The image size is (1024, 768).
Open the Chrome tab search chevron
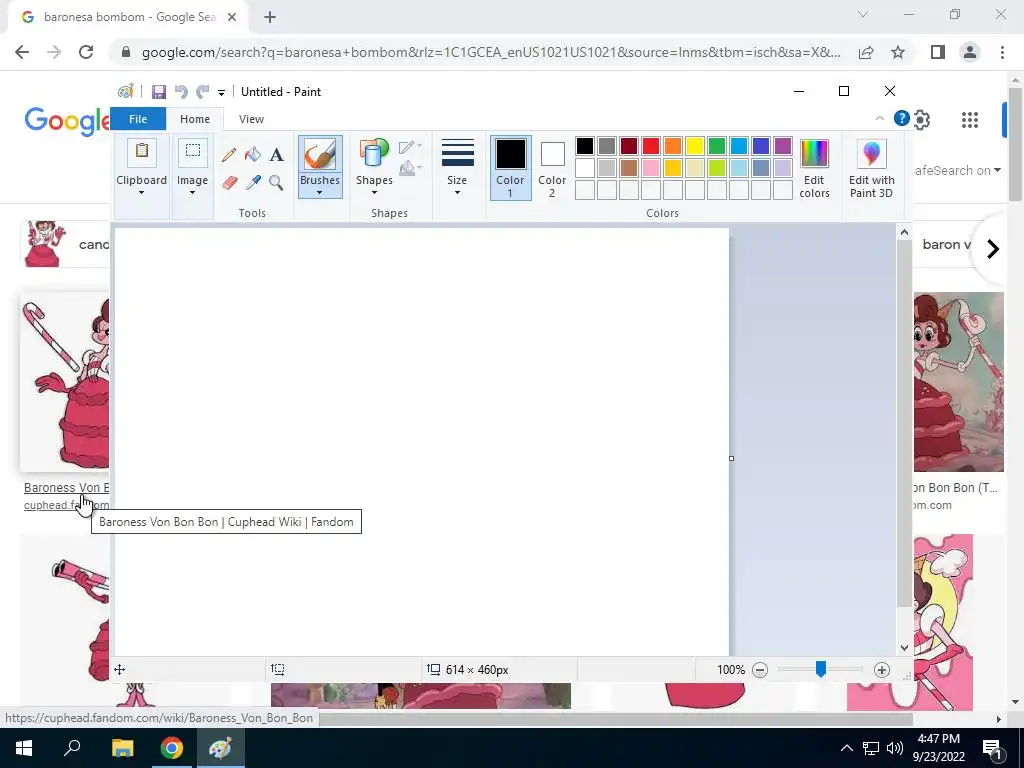tap(863, 14)
